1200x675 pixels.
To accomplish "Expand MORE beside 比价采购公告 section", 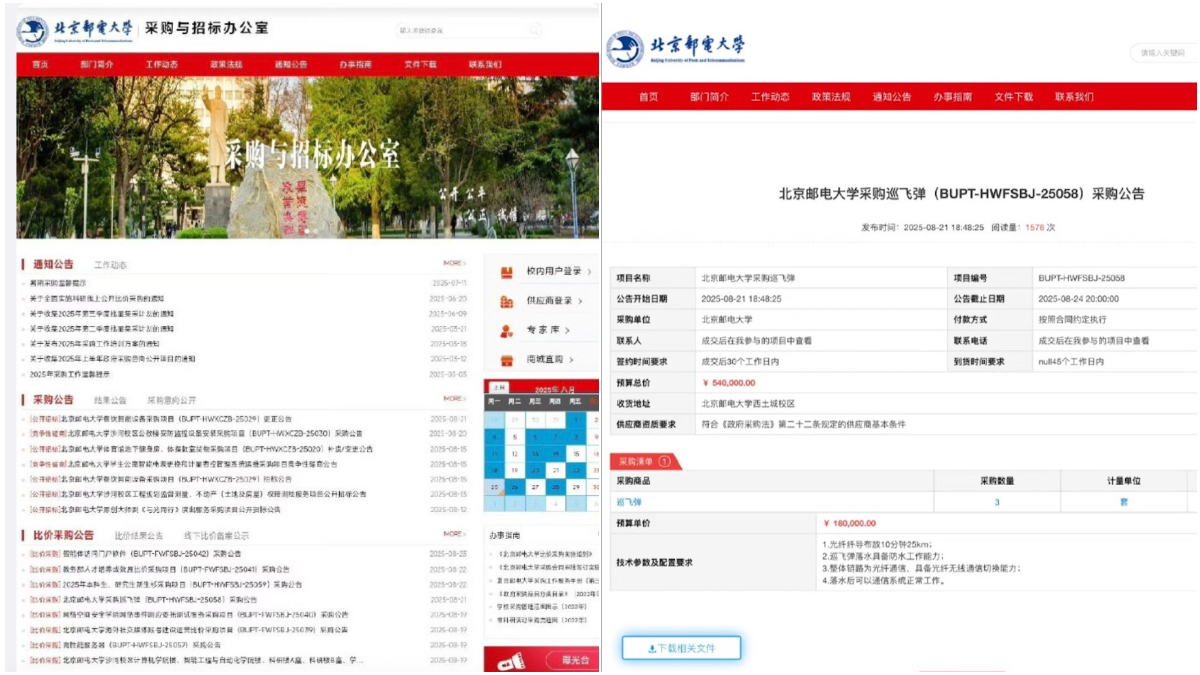I will 454,534.
